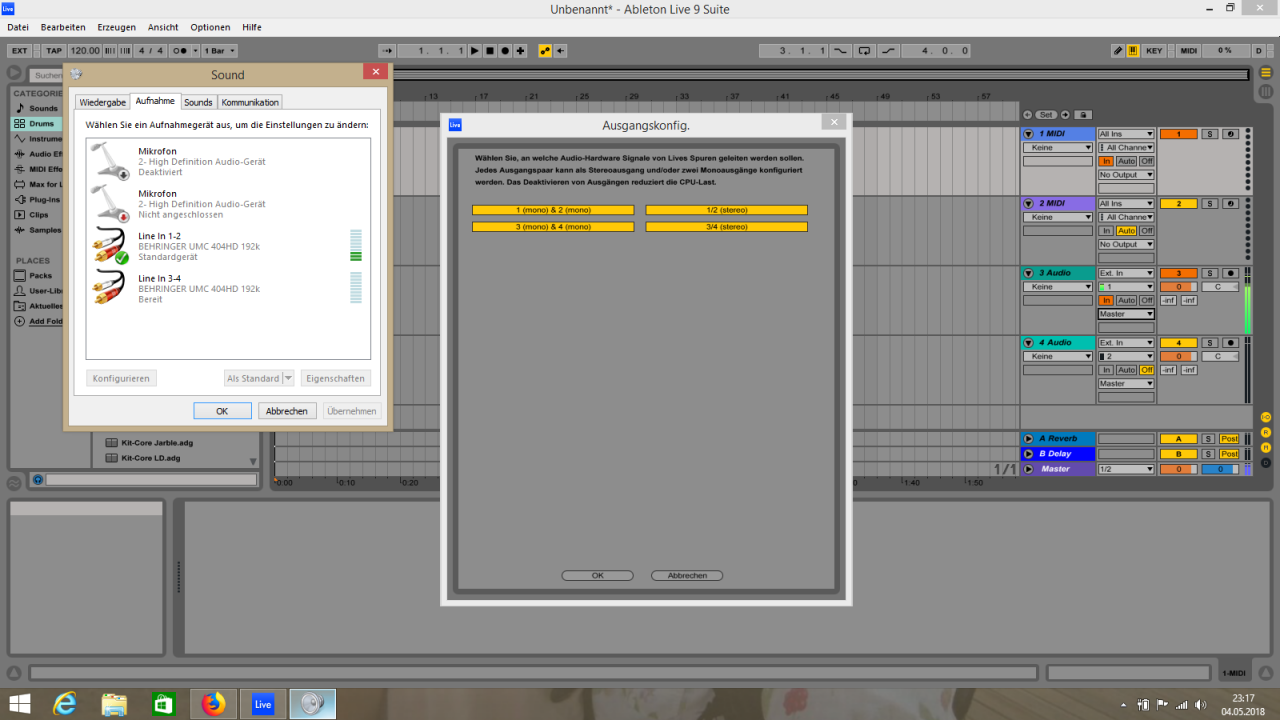Toggle the I-O section visibility button

(1266, 417)
